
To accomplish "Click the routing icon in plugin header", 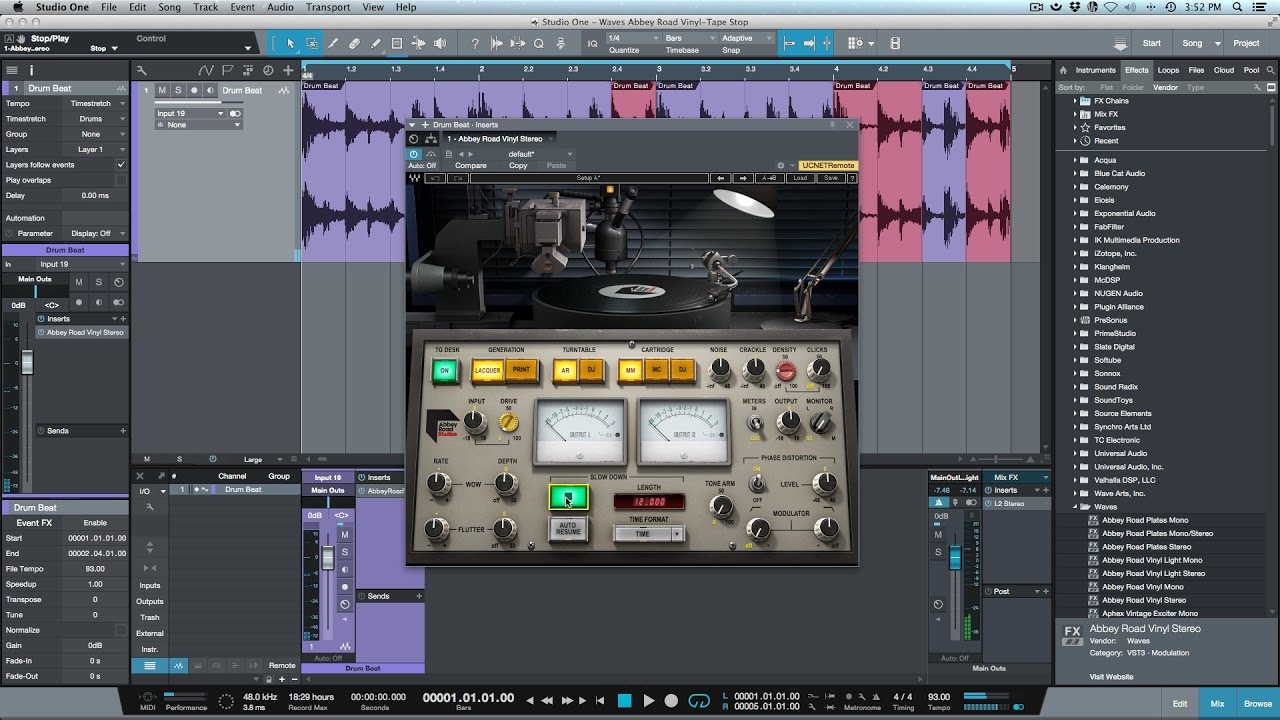I will point(431,139).
